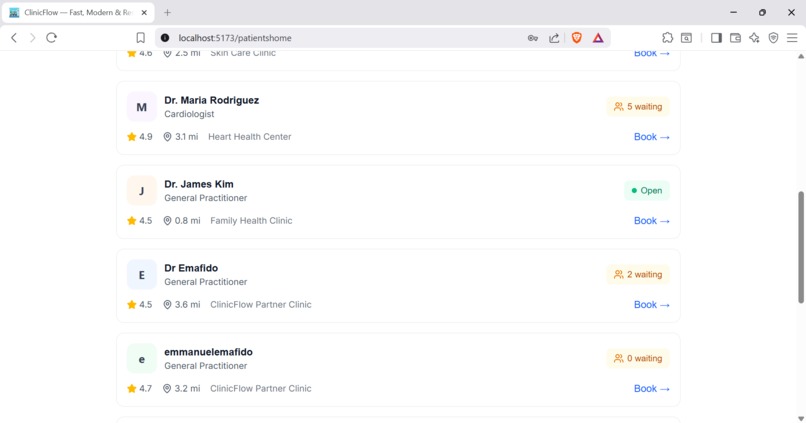
Task: Bookmark this page with the bookmark icon
Action: pyautogui.click(x=140, y=38)
